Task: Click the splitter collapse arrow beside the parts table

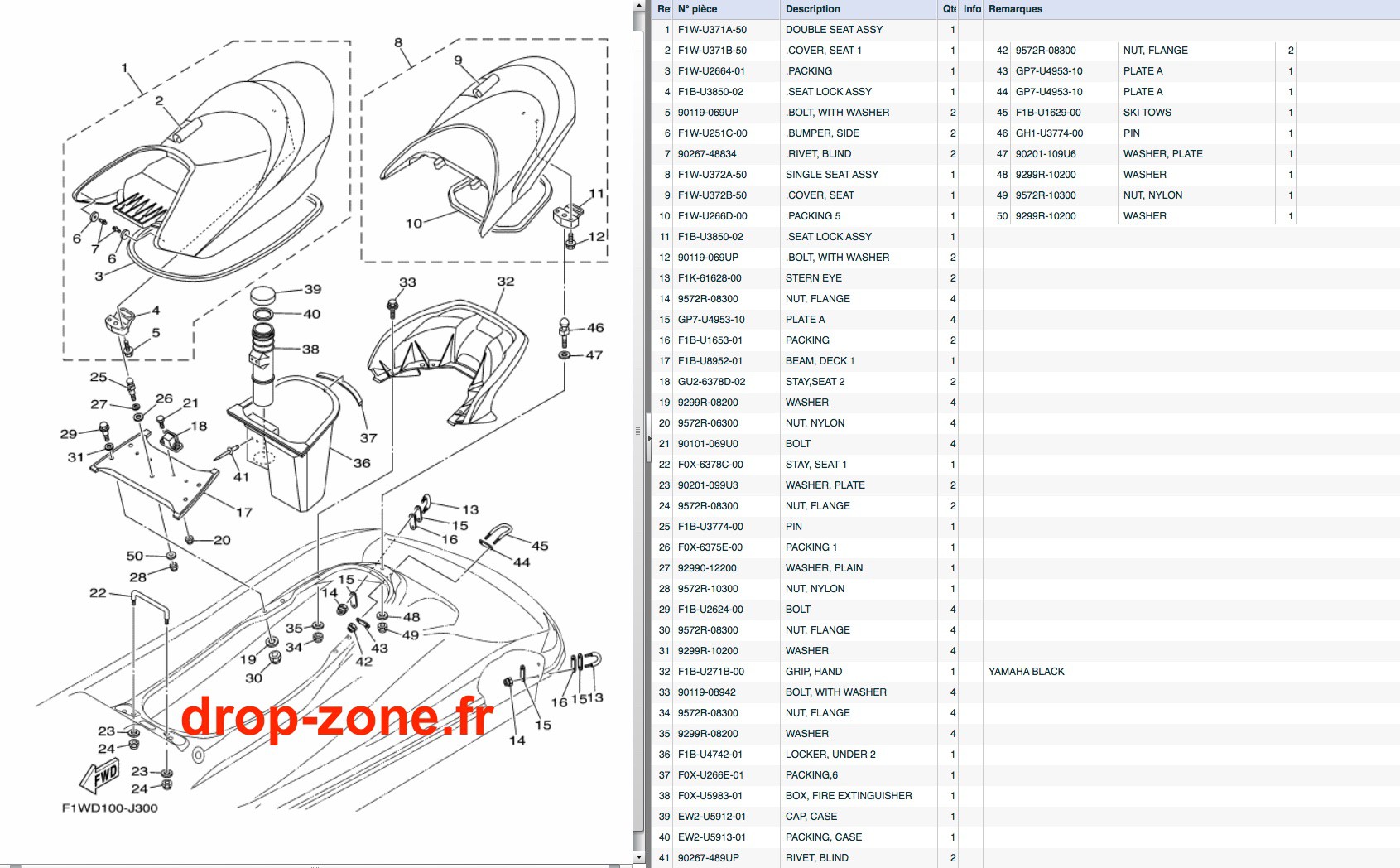Action: pyautogui.click(x=649, y=438)
